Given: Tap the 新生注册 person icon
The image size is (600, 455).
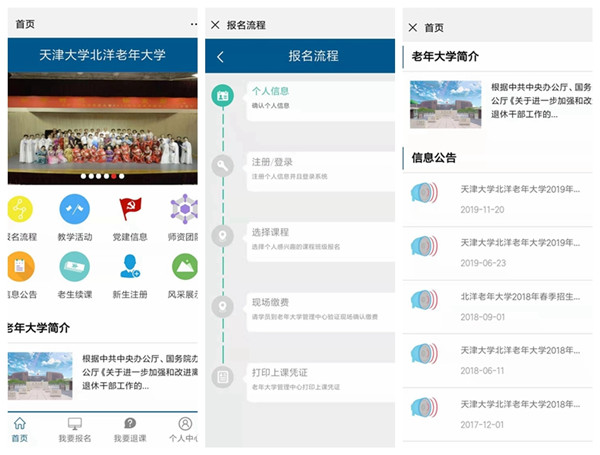Looking at the screenshot, I should (x=130, y=266).
